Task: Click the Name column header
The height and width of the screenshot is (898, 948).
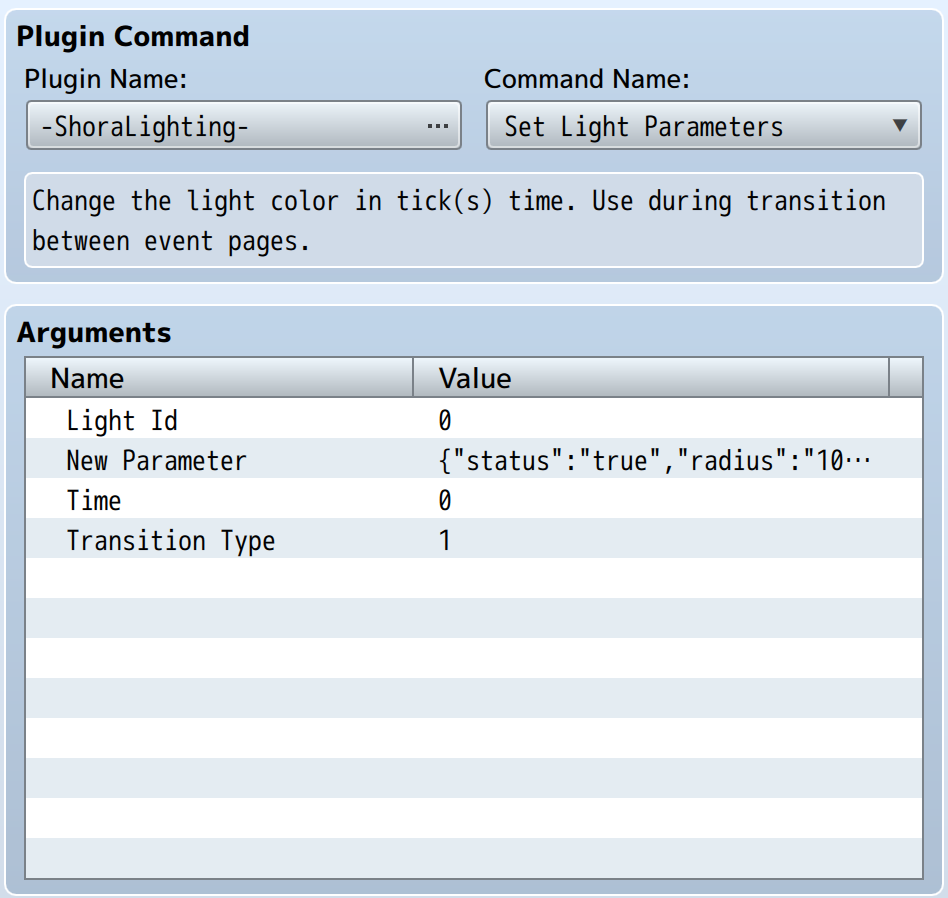Action: 219,378
